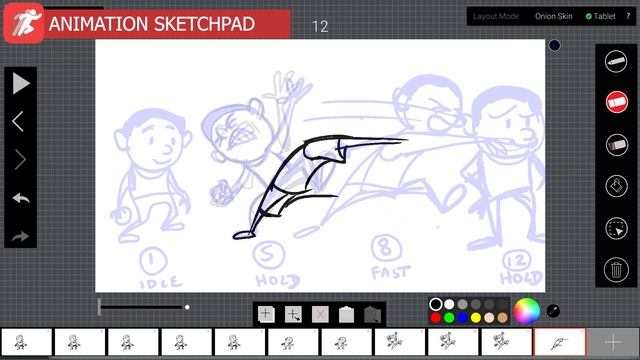Pick the dark gray color swatch
The image size is (640, 360).
pyautogui.click(x=476, y=304)
